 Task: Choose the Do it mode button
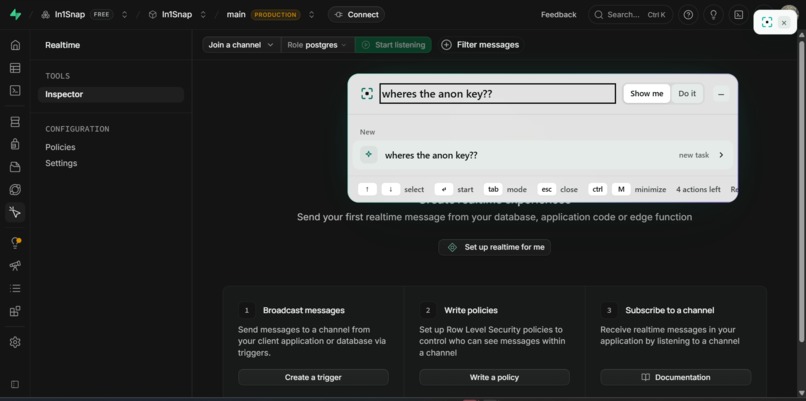687,94
